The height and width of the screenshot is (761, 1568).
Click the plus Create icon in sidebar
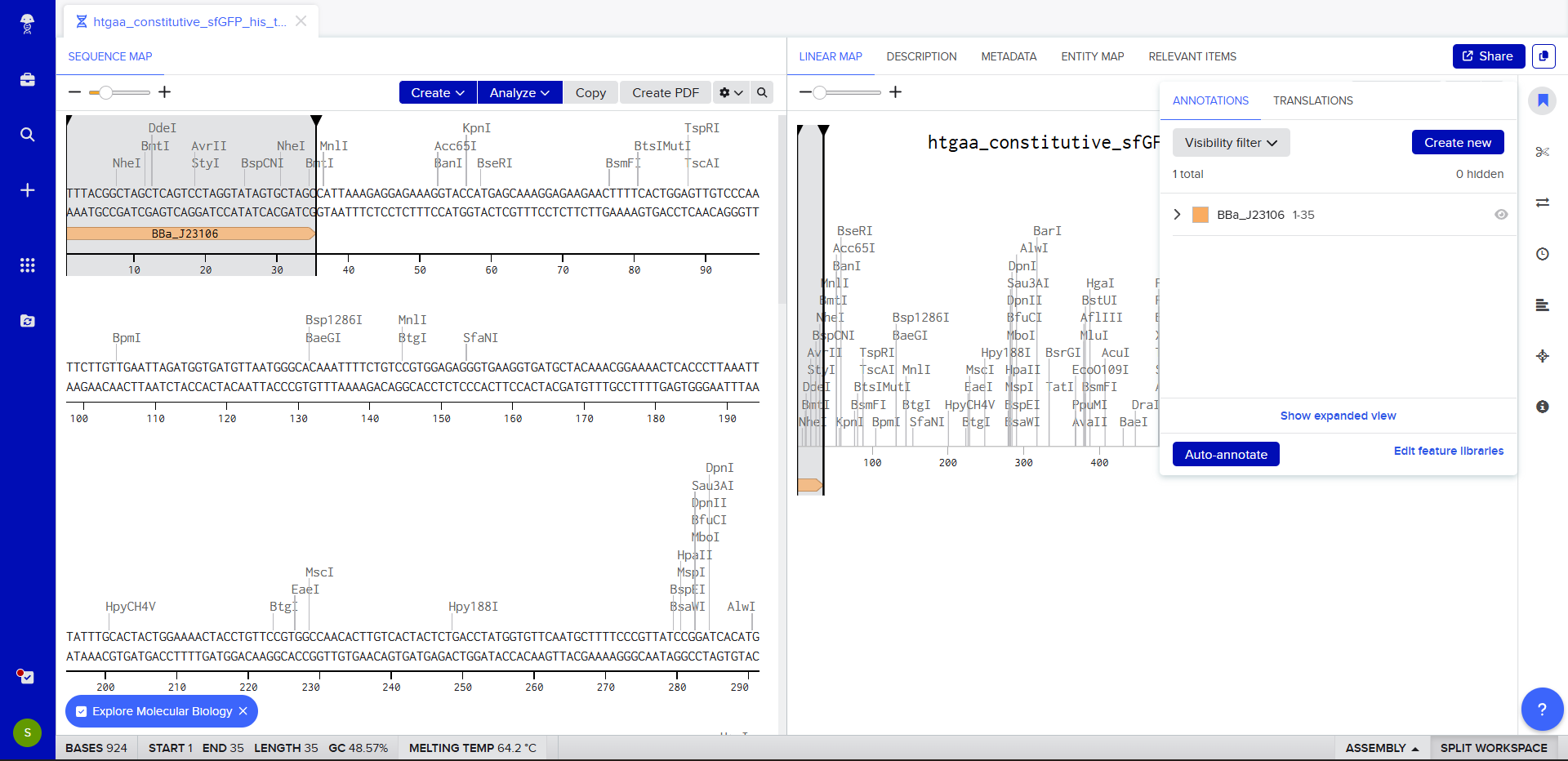27,190
